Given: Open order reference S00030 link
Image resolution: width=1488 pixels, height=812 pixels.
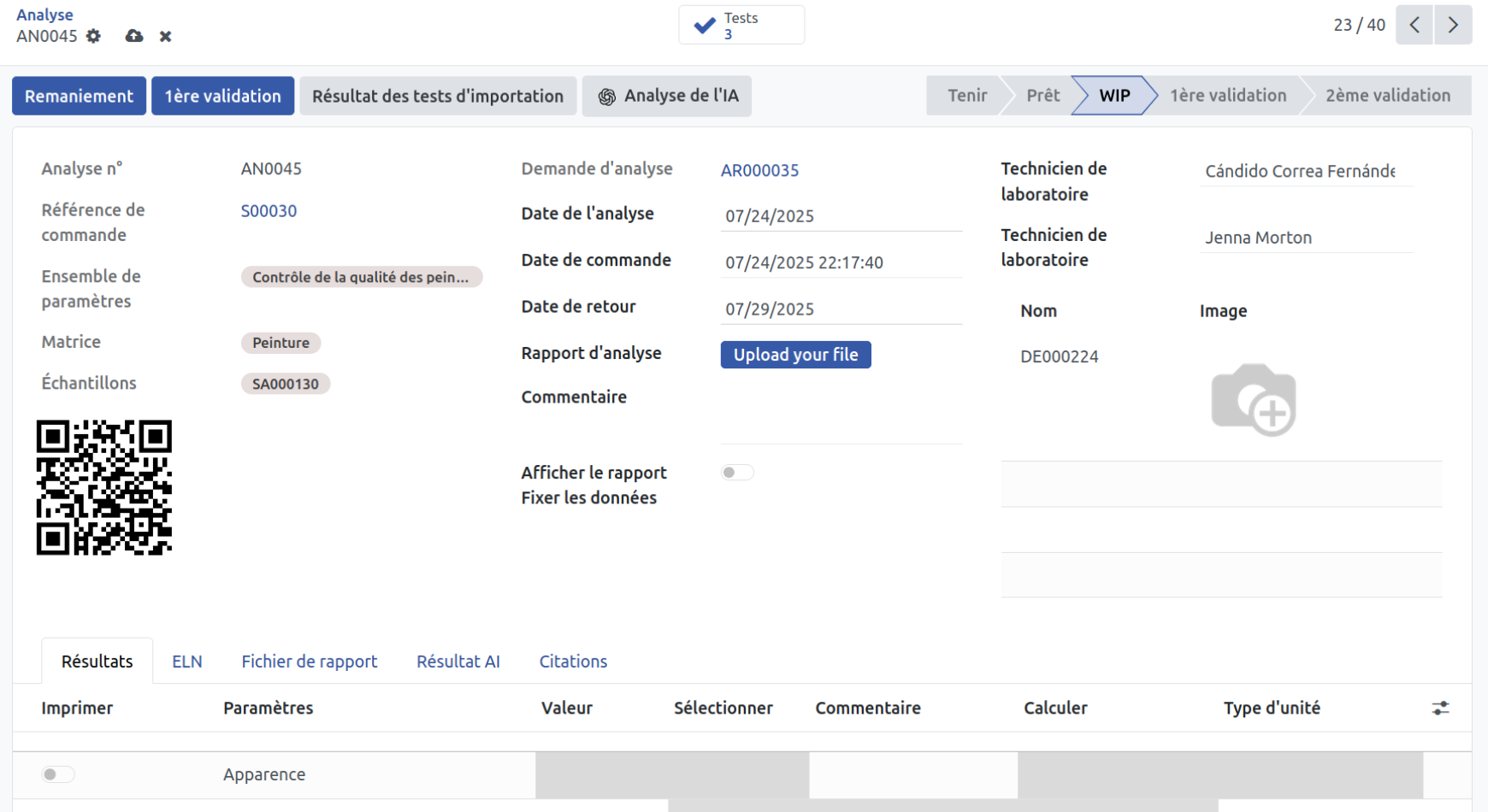Looking at the screenshot, I should coord(269,211).
